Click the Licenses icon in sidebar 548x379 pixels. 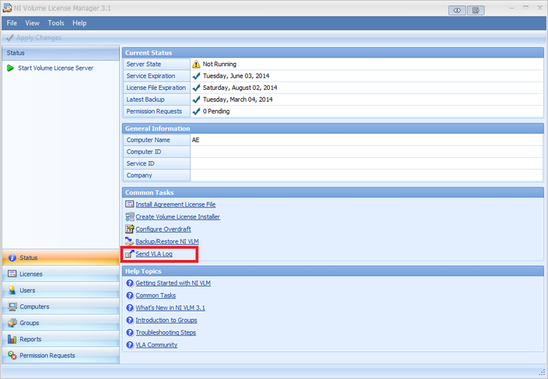coord(12,274)
